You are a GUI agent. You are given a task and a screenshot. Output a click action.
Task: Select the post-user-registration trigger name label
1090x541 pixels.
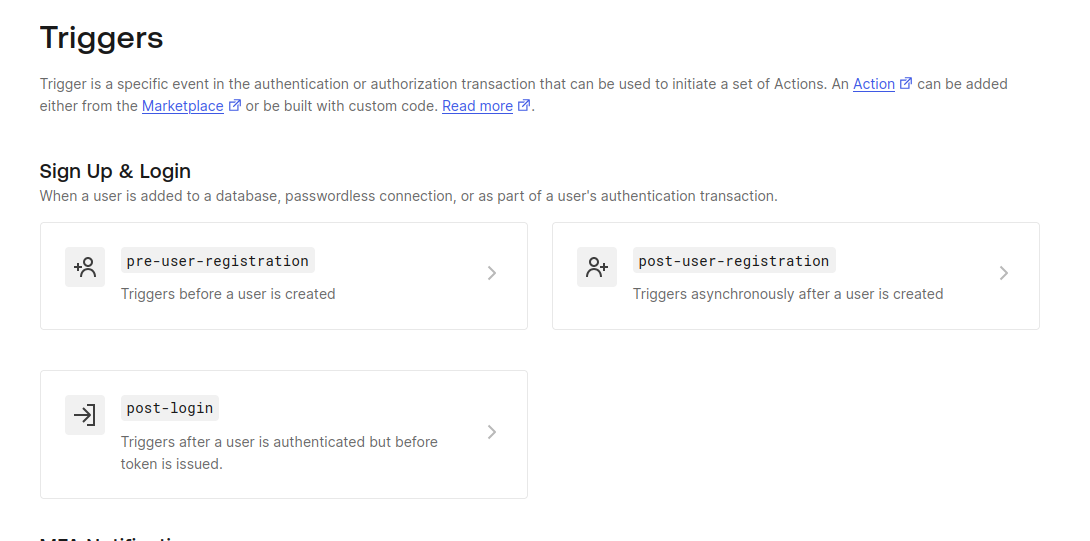click(734, 261)
